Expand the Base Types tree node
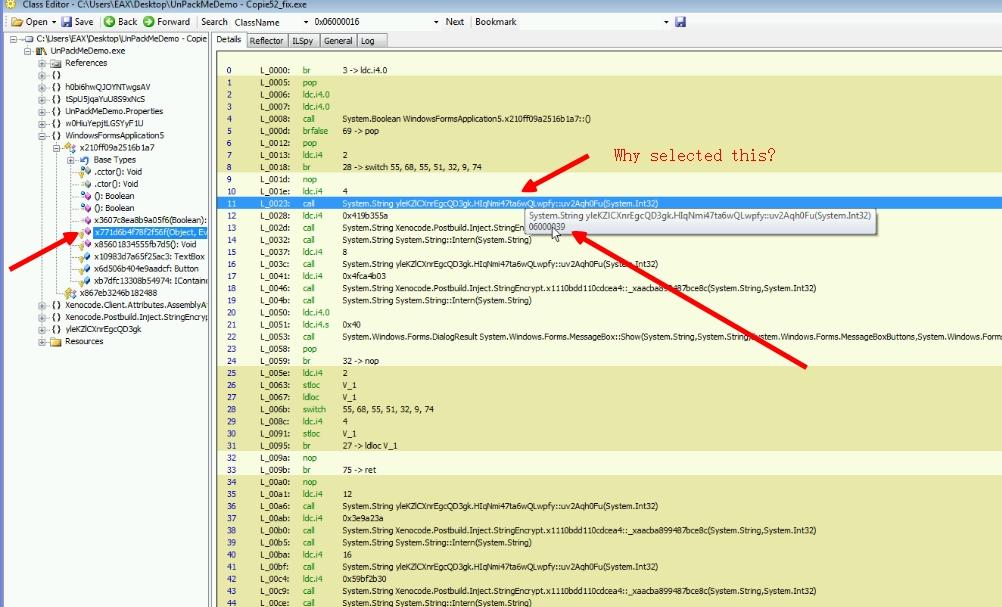 pyautogui.click(x=70, y=160)
